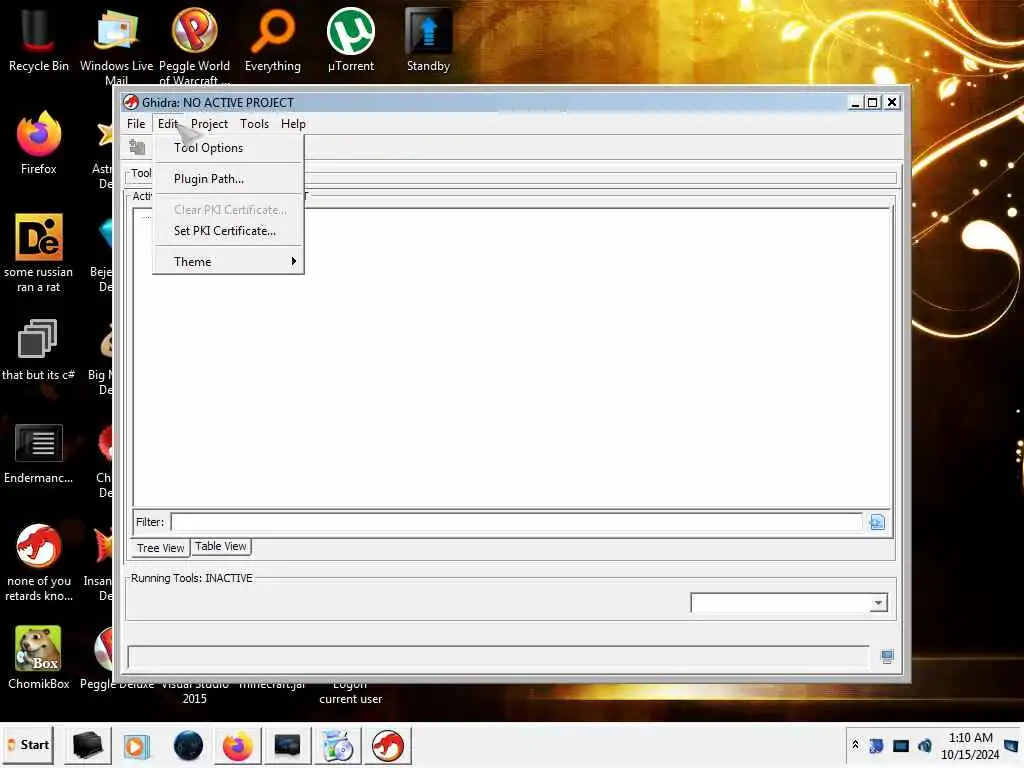Show hidden system tray icons

855,745
